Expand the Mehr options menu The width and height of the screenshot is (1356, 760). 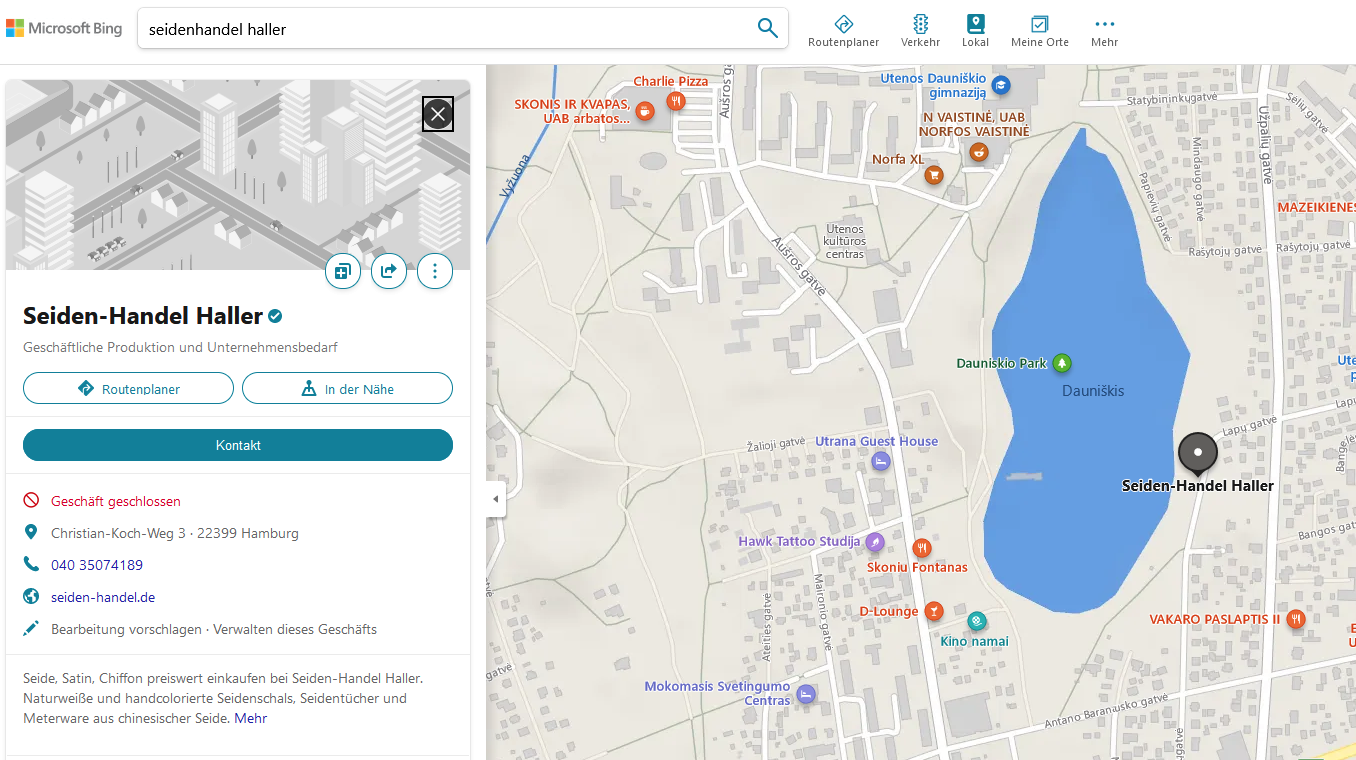coord(1104,31)
